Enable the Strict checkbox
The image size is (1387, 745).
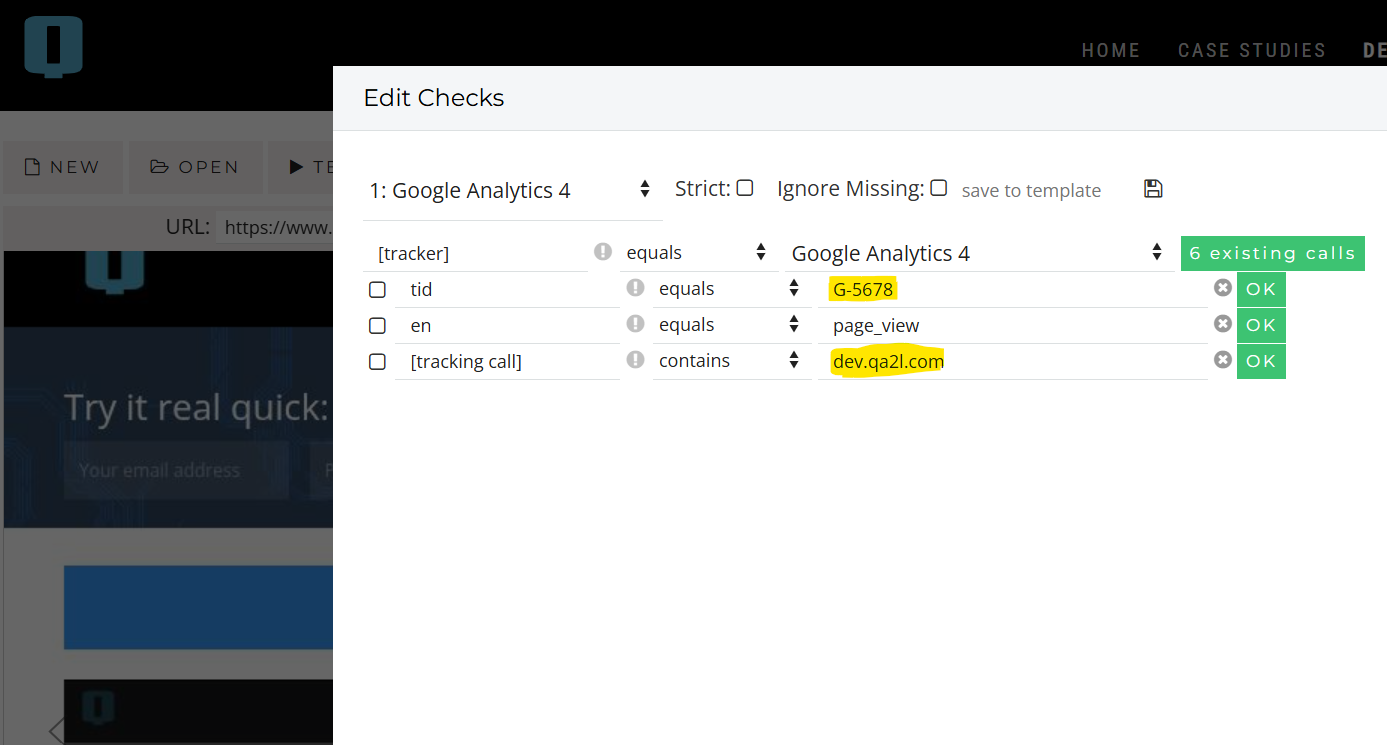(745, 188)
